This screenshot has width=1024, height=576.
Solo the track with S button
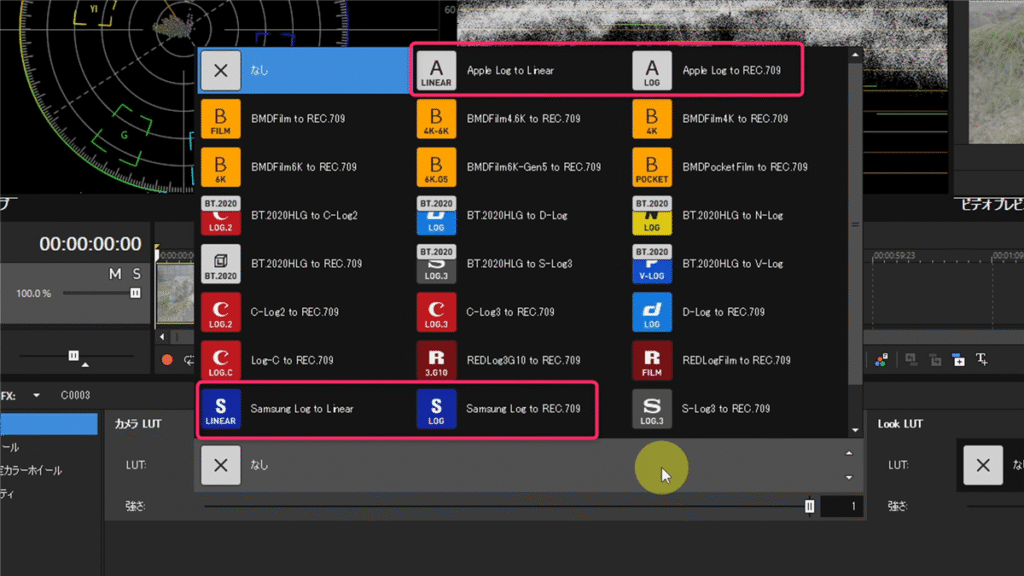[x=137, y=274]
